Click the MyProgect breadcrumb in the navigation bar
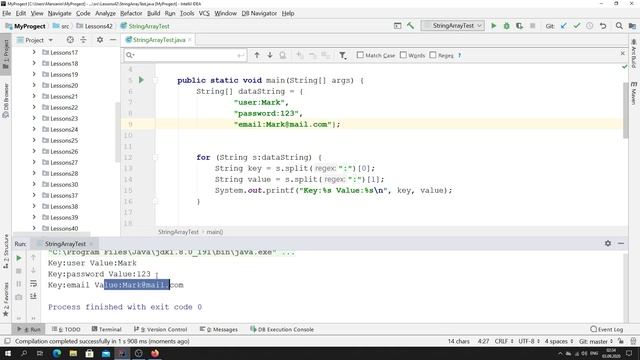Screen dimensions: 640x360 tap(25, 26)
